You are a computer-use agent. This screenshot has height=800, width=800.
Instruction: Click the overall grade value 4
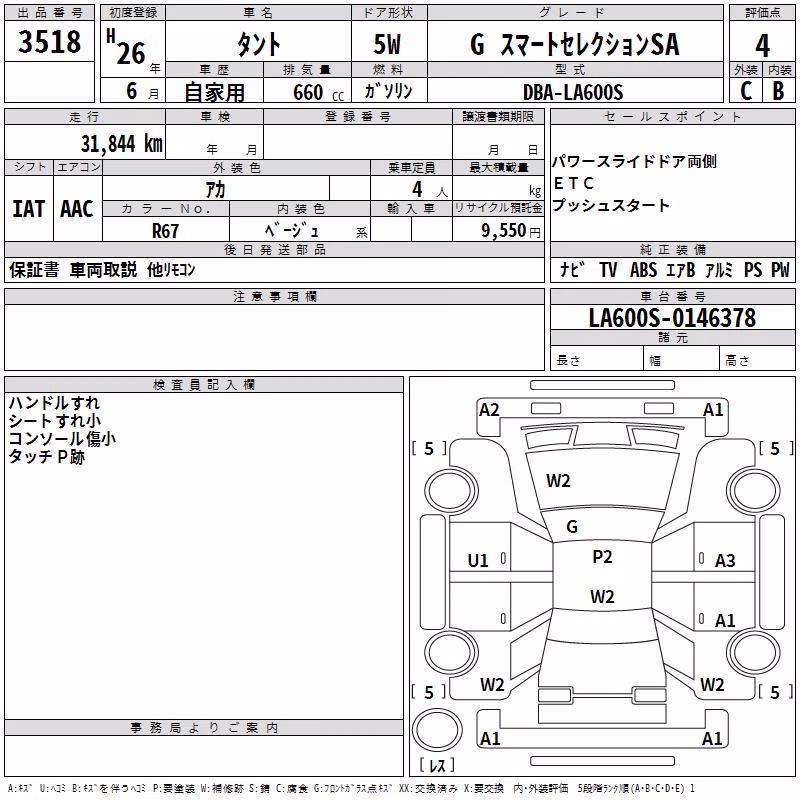(762, 45)
